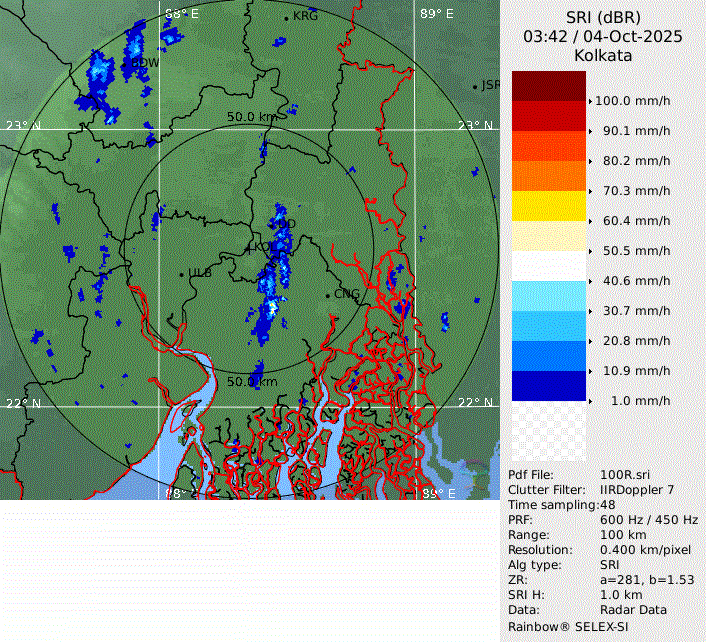706x642 pixels.
Task: Click the dark red 100.0 mm/h legend swatch
Action: tap(549, 86)
